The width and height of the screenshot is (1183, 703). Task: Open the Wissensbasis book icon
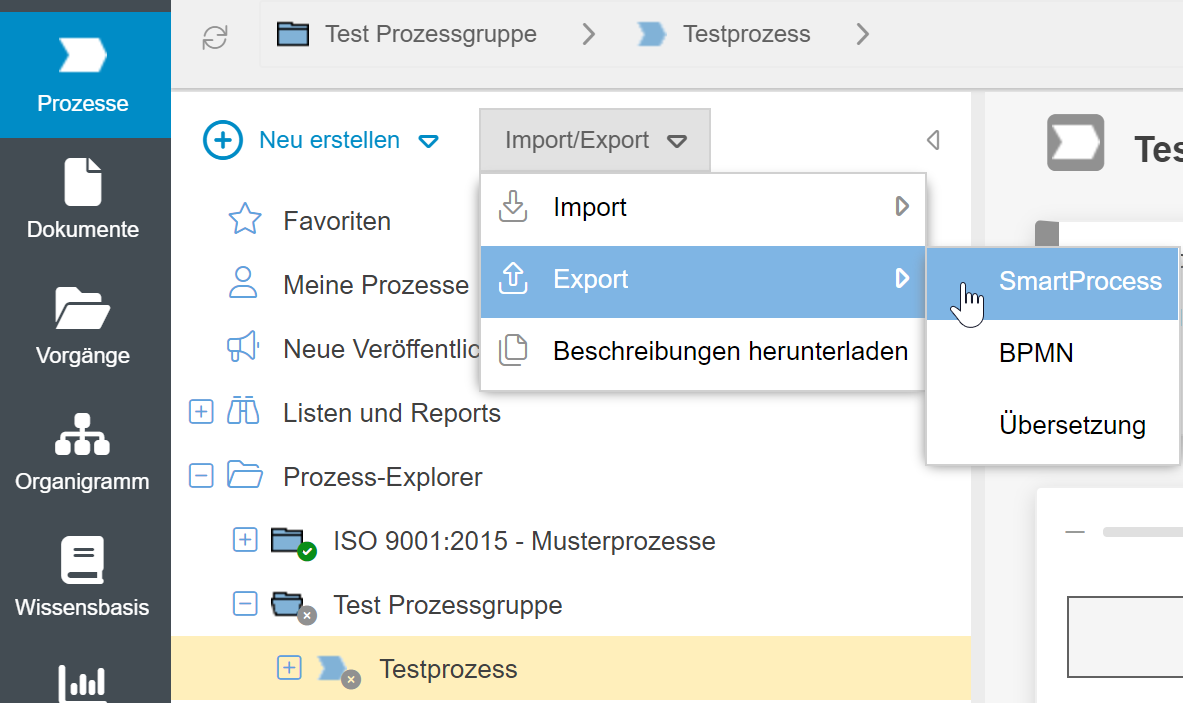point(83,561)
